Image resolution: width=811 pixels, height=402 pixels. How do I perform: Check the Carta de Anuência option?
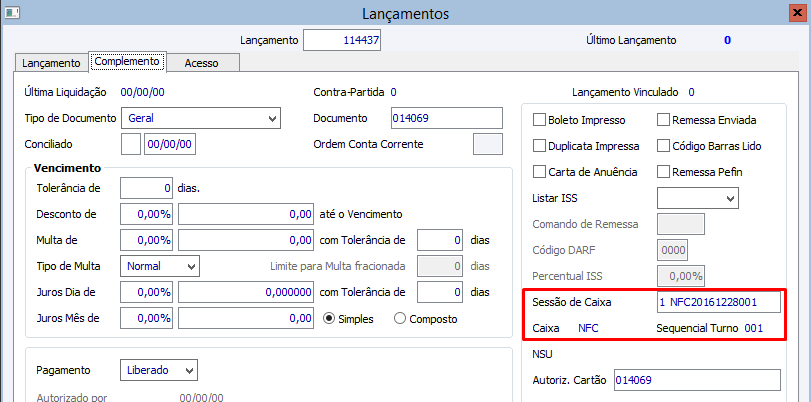pyautogui.click(x=540, y=172)
